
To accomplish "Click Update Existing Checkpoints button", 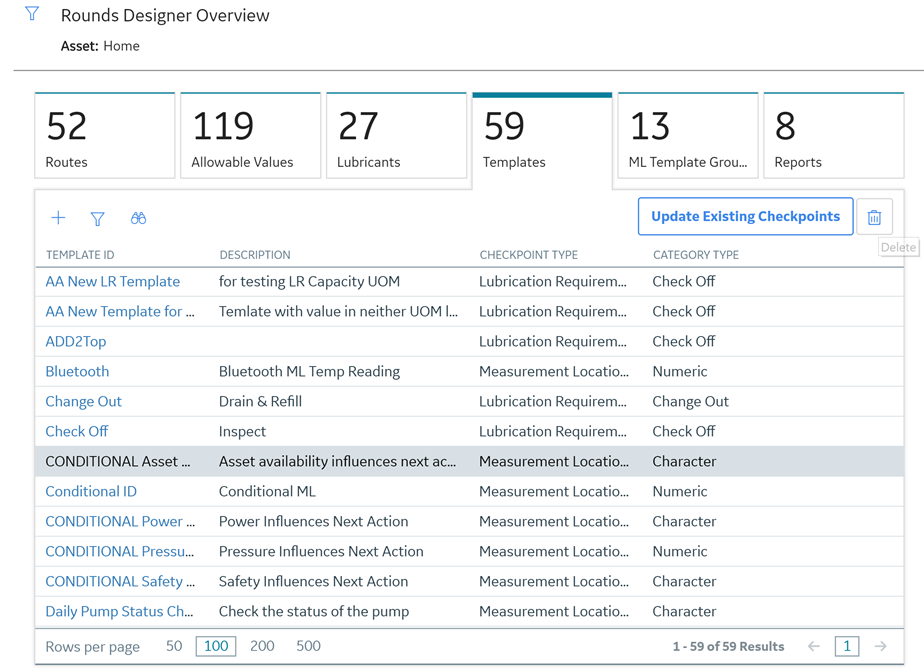I will point(745,216).
